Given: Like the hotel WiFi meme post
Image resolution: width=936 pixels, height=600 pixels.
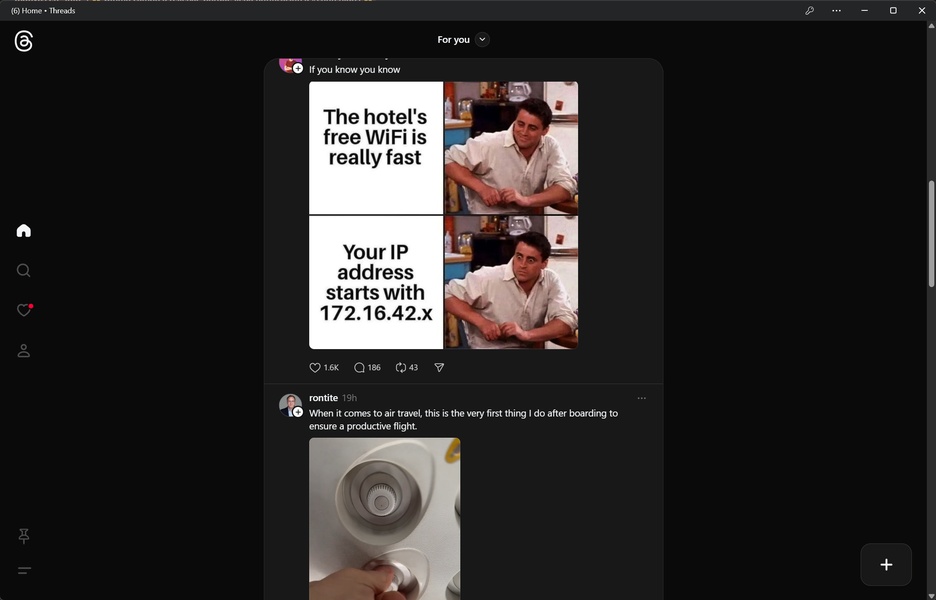Looking at the screenshot, I should click(x=315, y=368).
